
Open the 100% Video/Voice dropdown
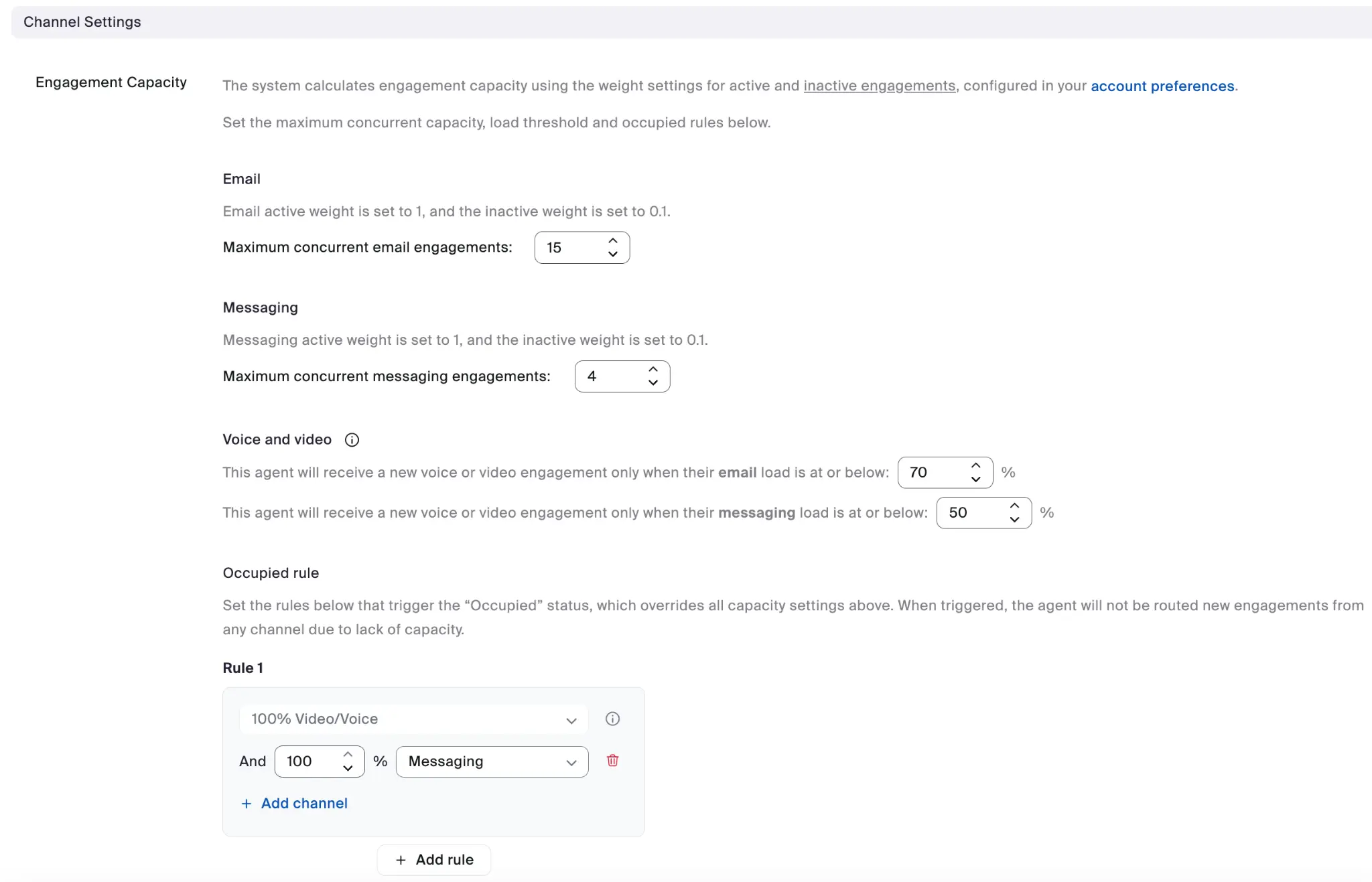click(x=413, y=719)
